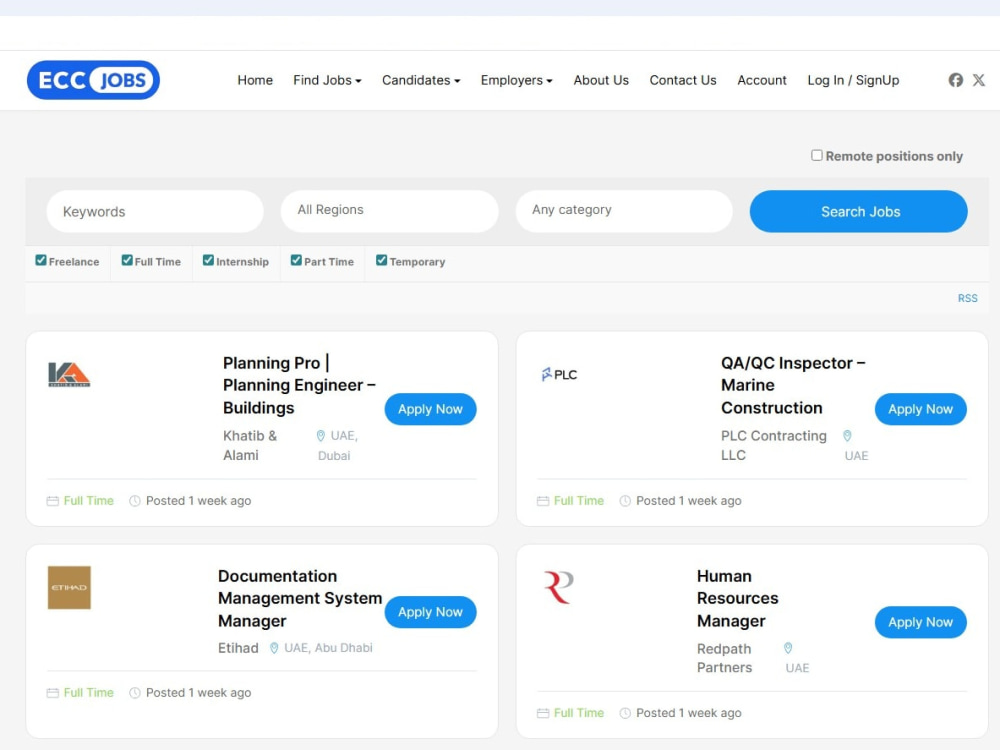Open the Facebook social icon
Image resolution: width=1000 pixels, height=750 pixels.
[x=955, y=80]
